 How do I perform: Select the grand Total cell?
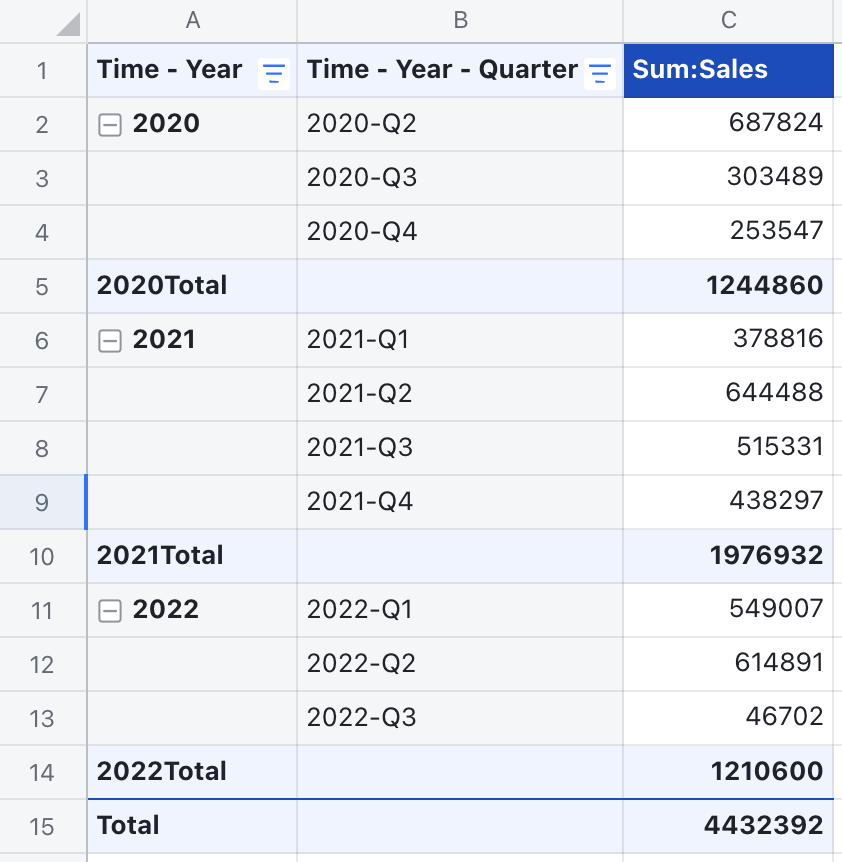[127, 825]
